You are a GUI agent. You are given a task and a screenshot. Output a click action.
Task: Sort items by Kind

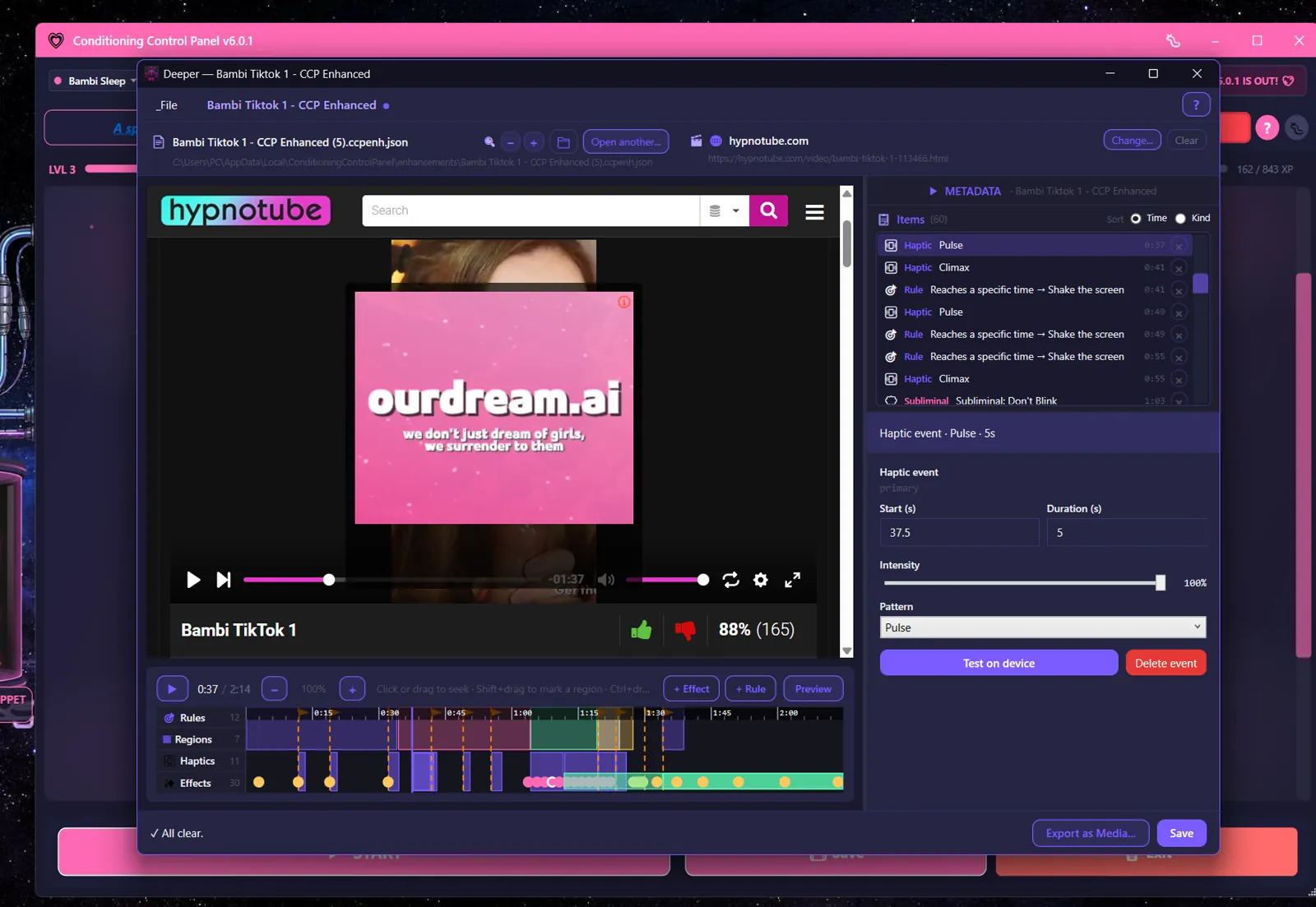pos(1180,219)
